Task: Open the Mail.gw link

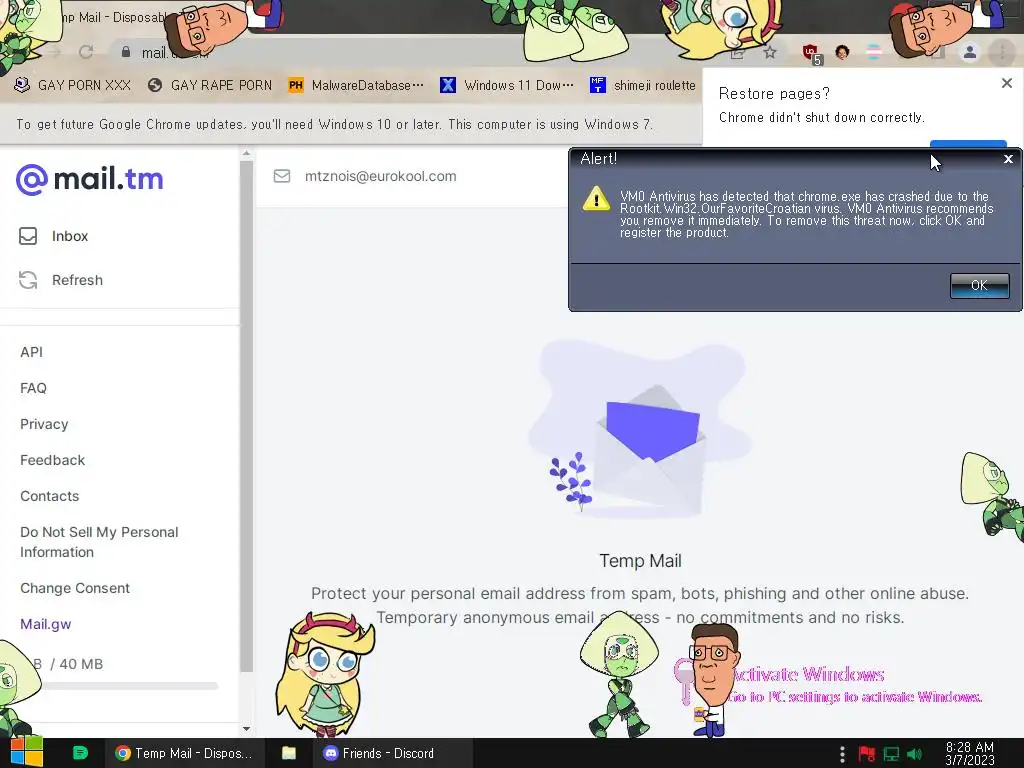Action: [46, 624]
